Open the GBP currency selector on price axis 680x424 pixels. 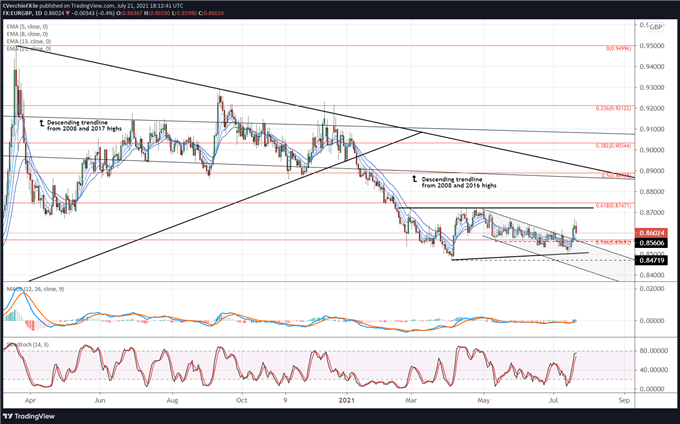point(656,27)
